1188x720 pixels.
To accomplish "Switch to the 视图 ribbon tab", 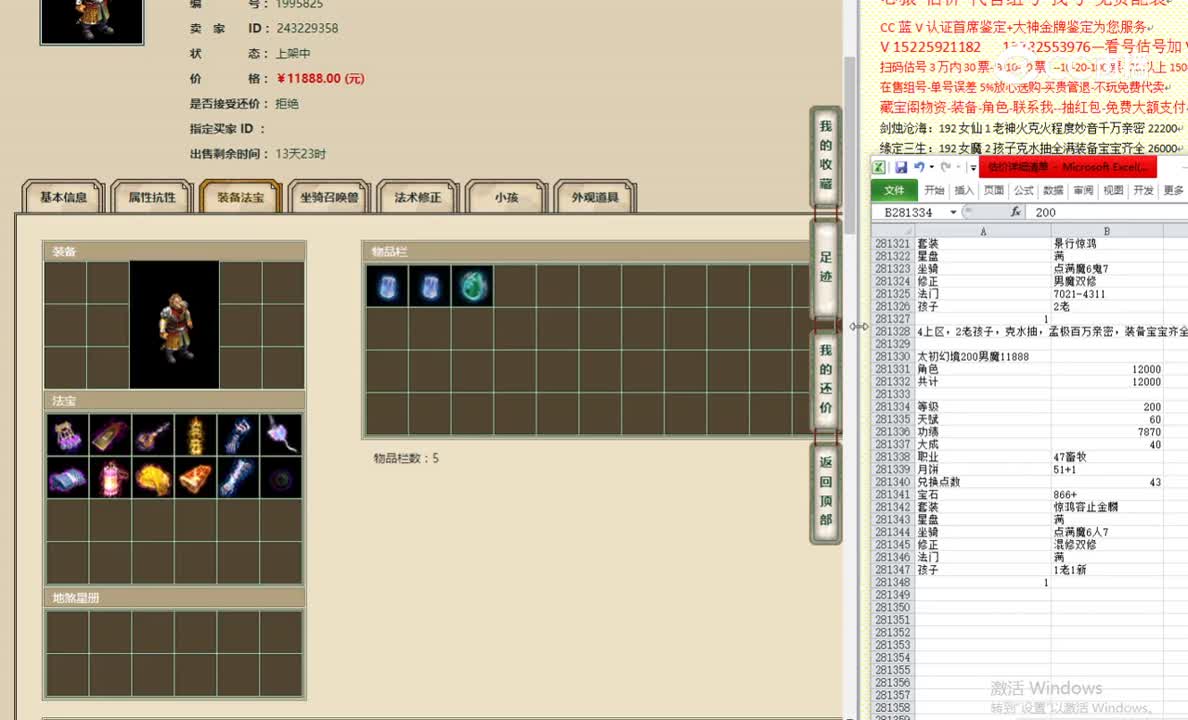I will coord(1113,190).
